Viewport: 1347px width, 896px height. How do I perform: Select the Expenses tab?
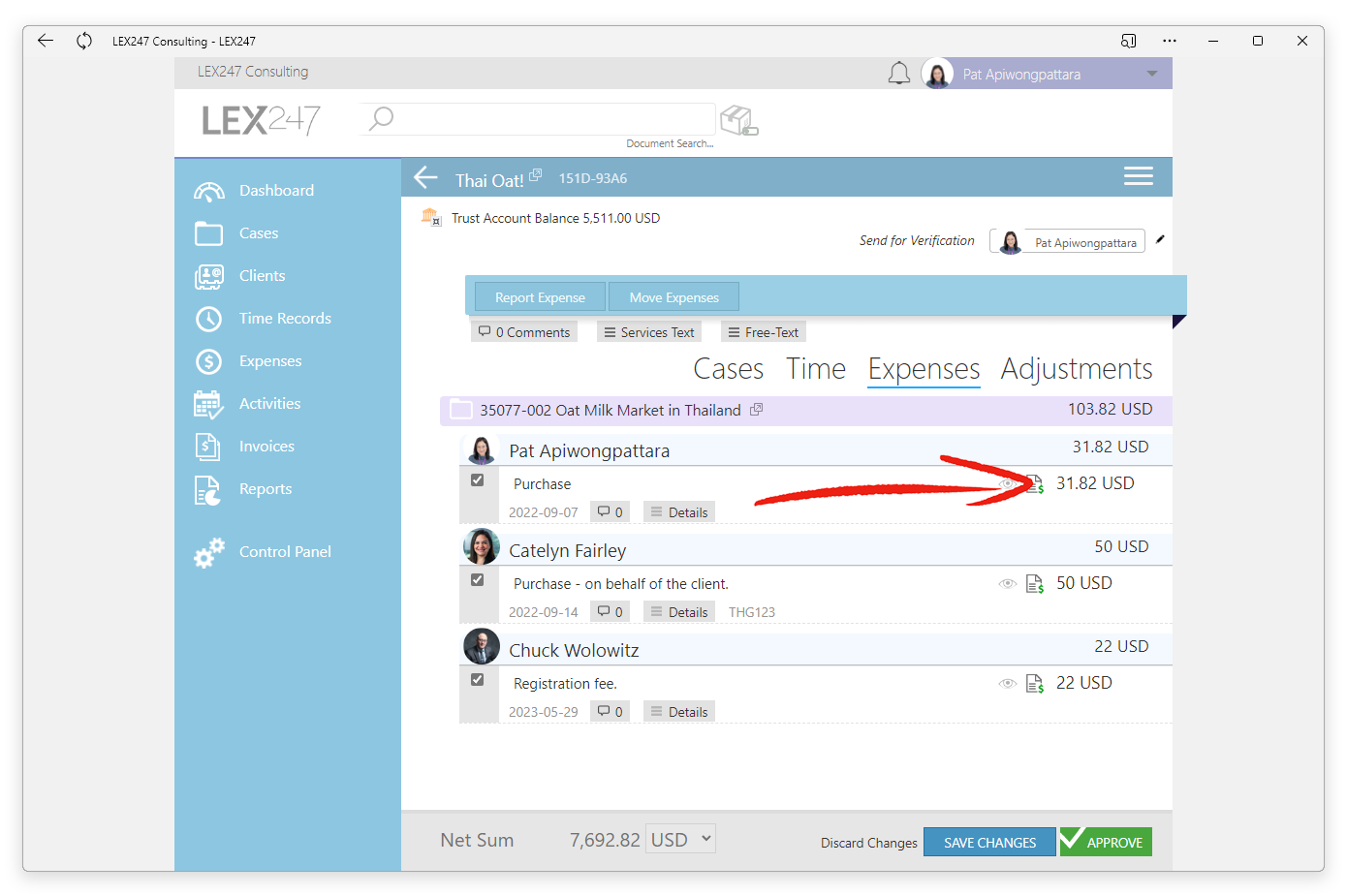coord(924,369)
